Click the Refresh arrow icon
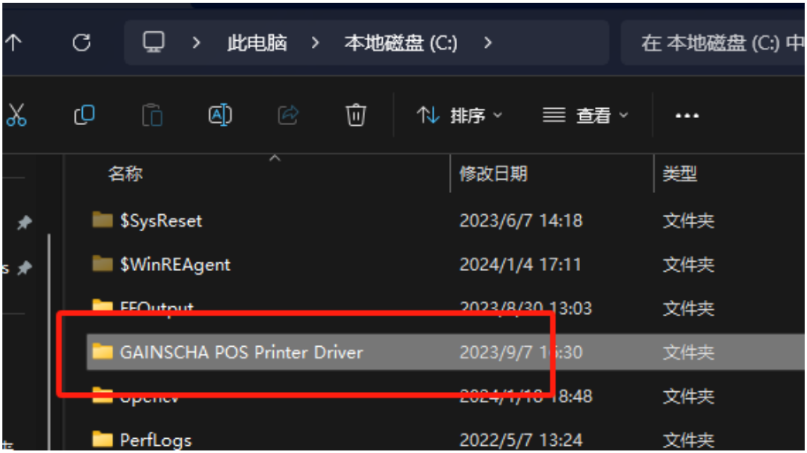The width and height of the screenshot is (807, 453). click(81, 43)
